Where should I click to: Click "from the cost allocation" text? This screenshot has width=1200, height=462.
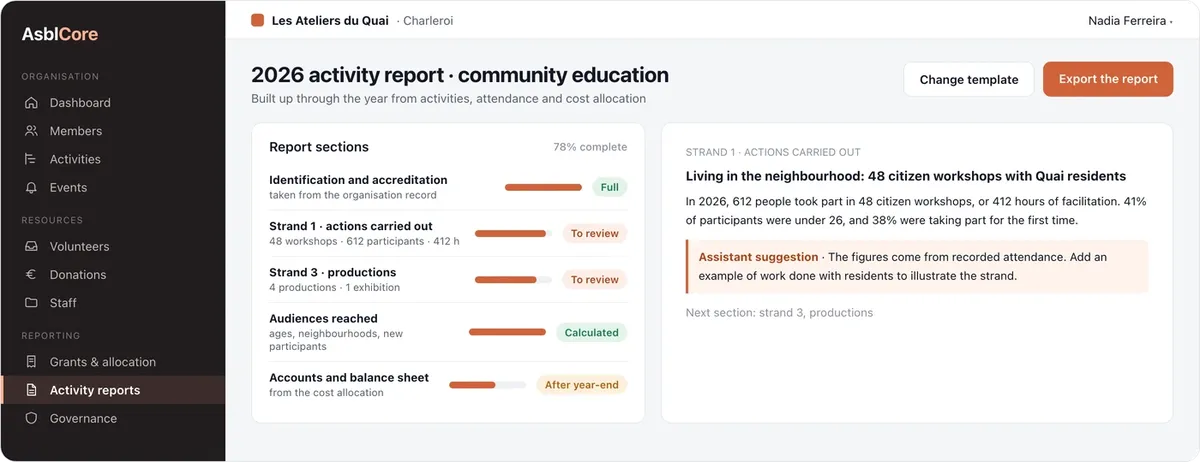point(326,393)
